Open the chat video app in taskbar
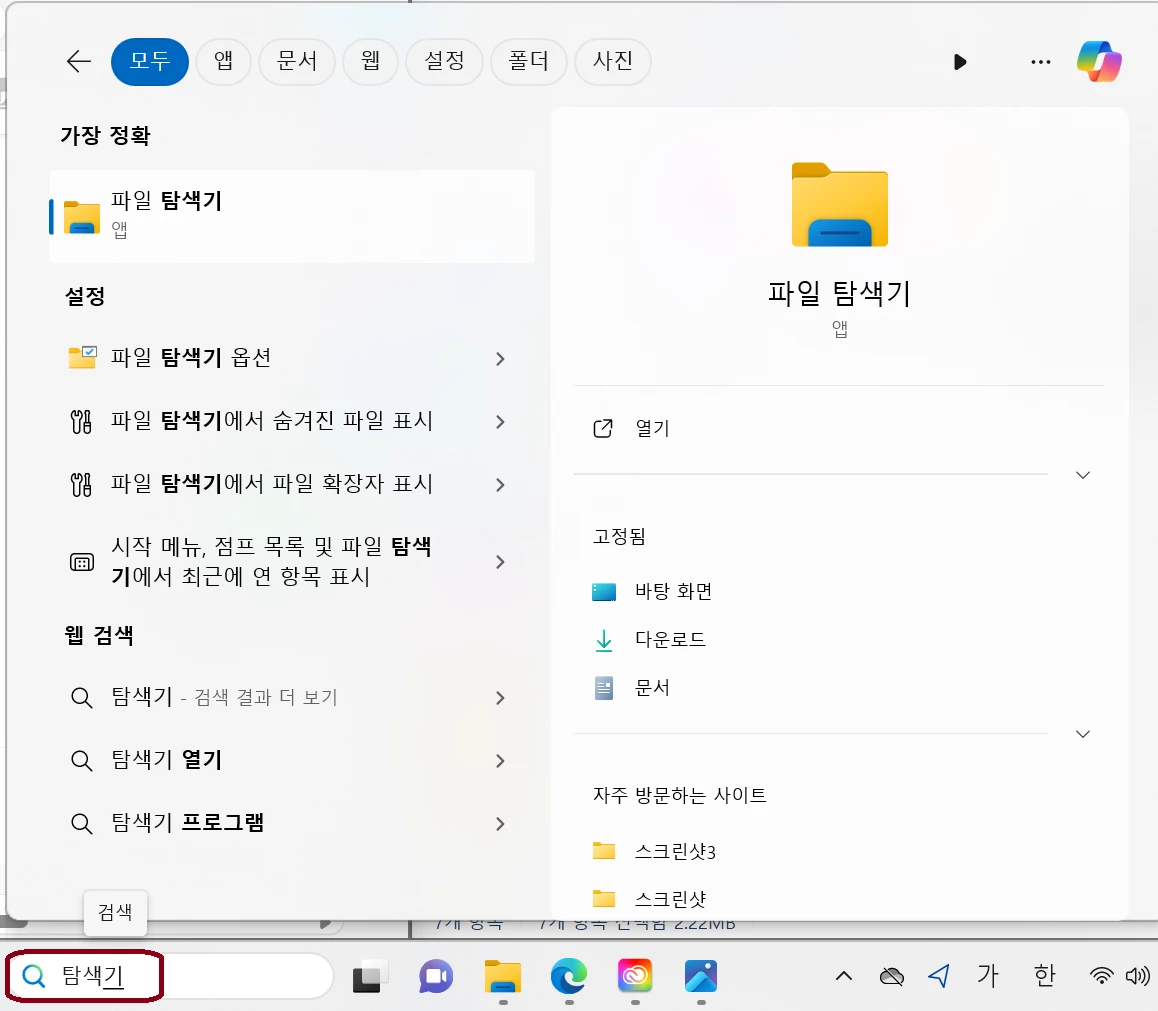 [436, 977]
